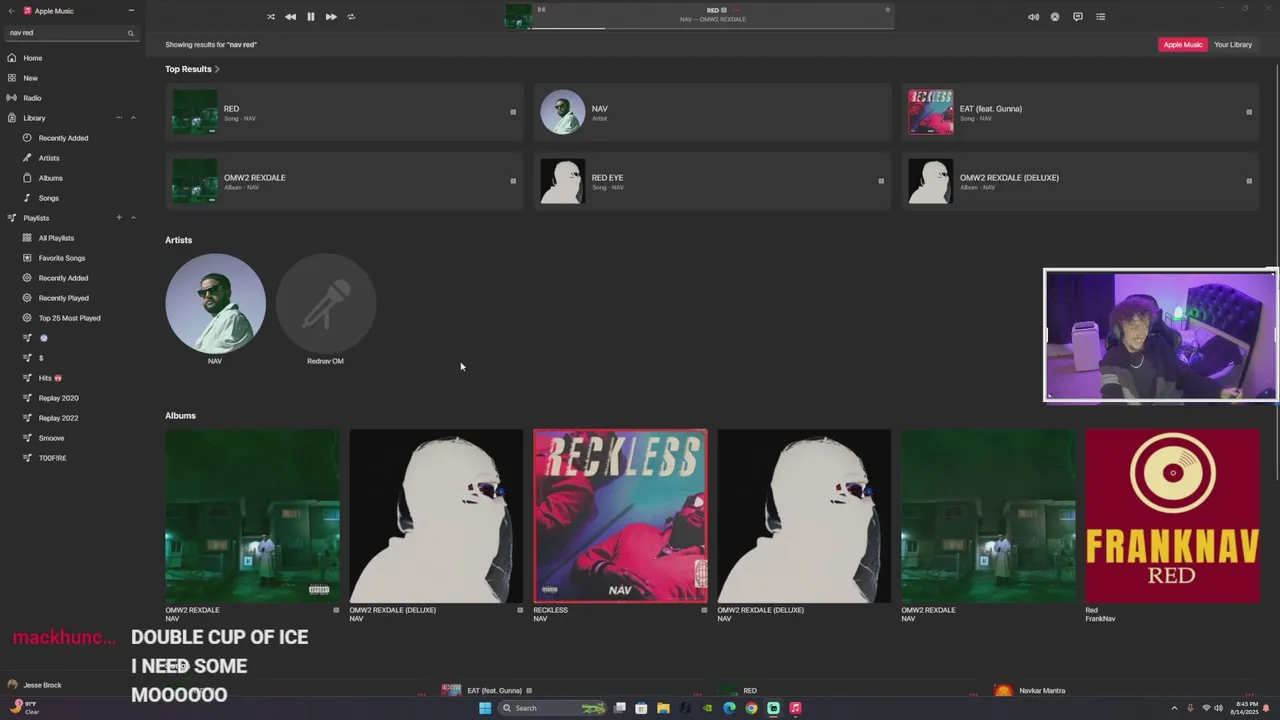Viewport: 1280px width, 720px height.
Task: Open the volume control
Action: point(1033,17)
